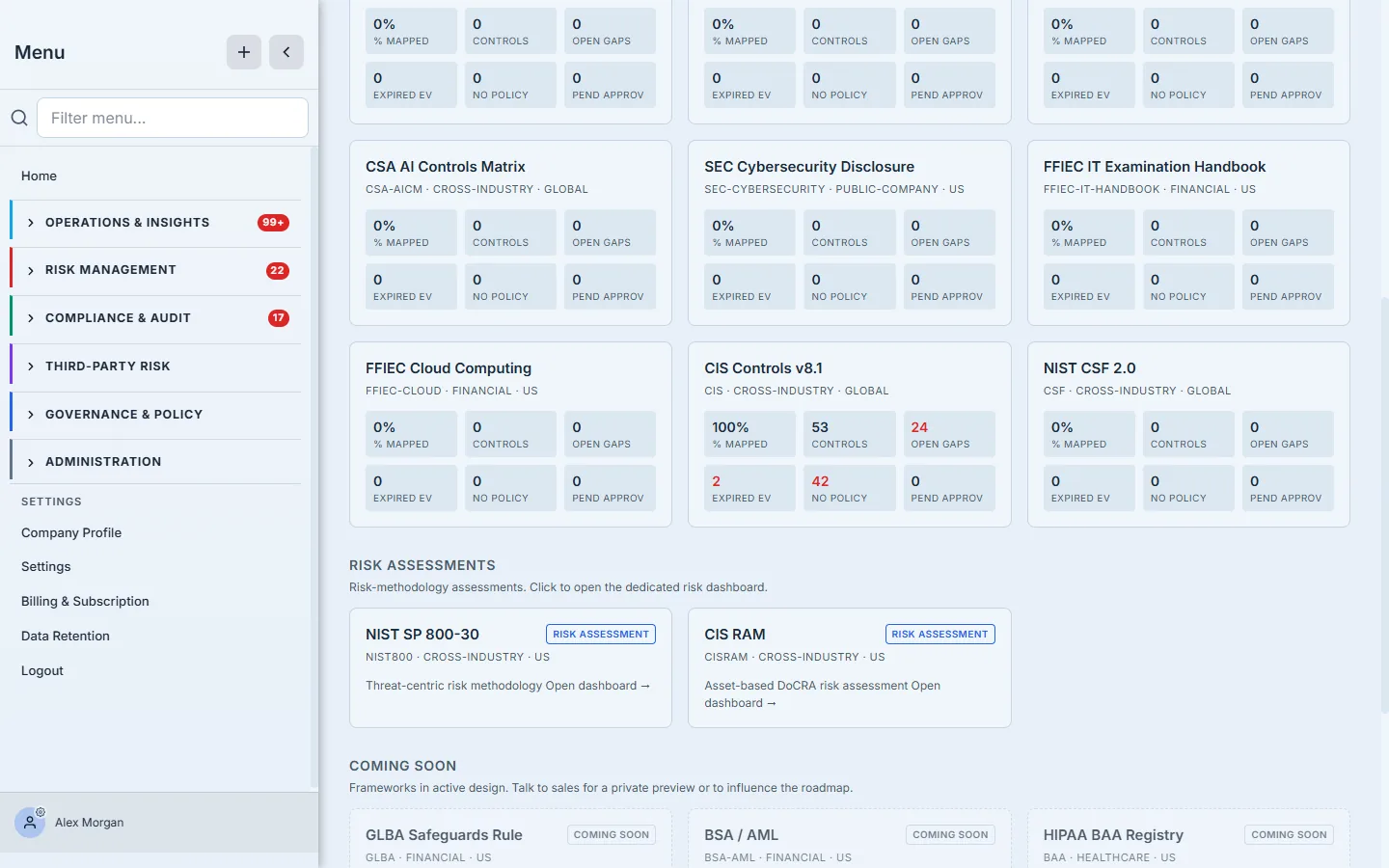1389x868 pixels.
Task: Open CIS RAM risk dashboard
Action: click(x=849, y=667)
